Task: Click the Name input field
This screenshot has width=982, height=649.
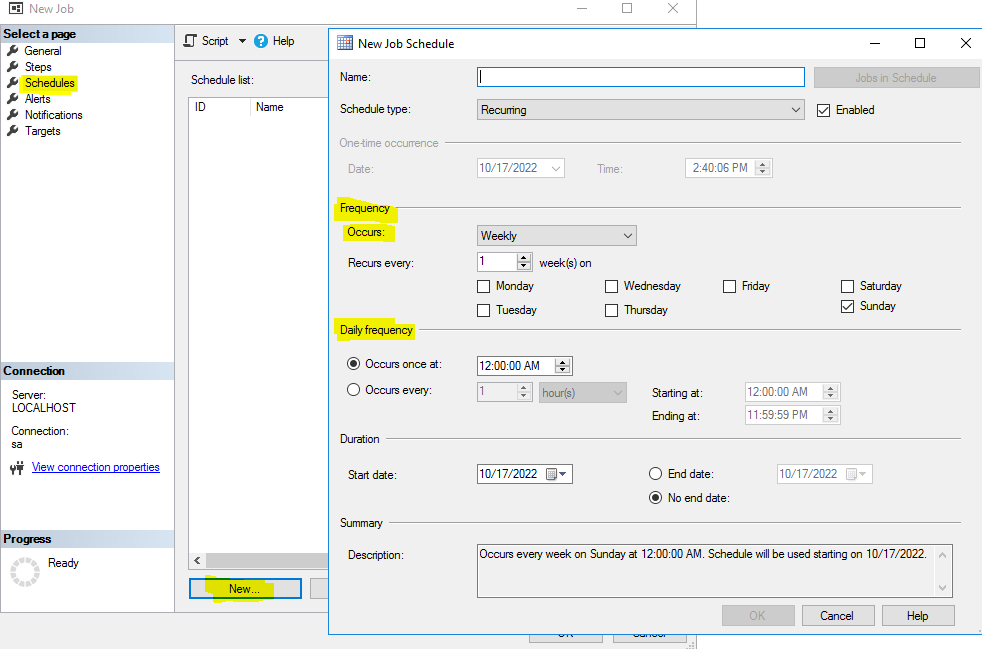Action: [x=641, y=77]
